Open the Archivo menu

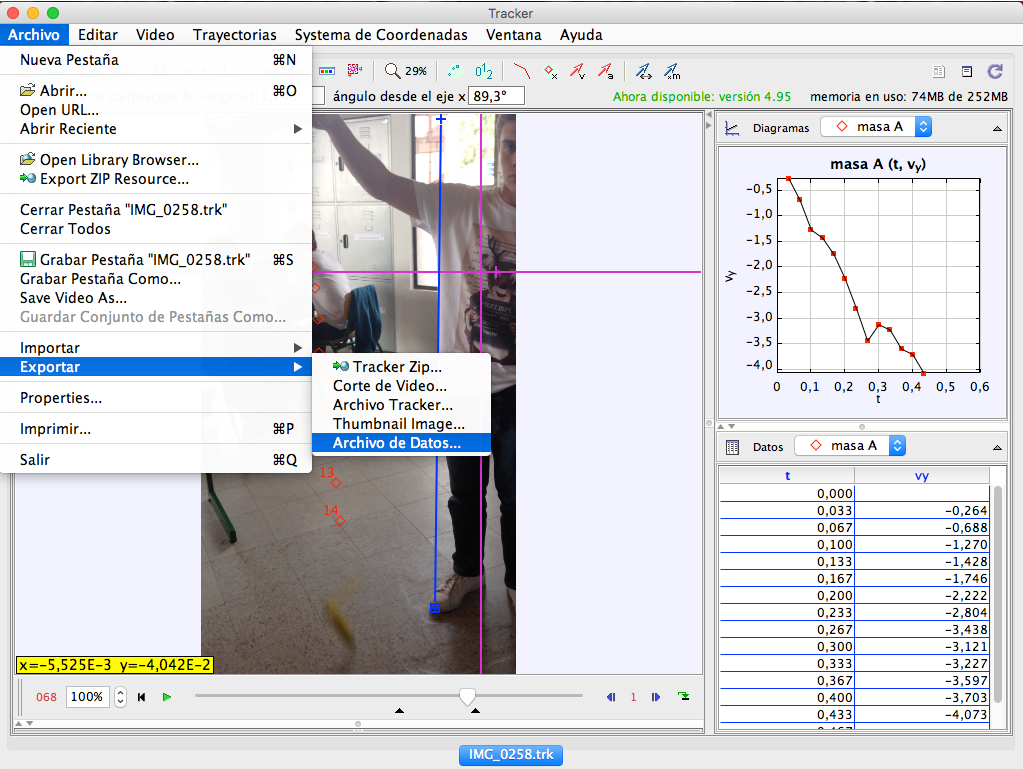[x=33, y=35]
